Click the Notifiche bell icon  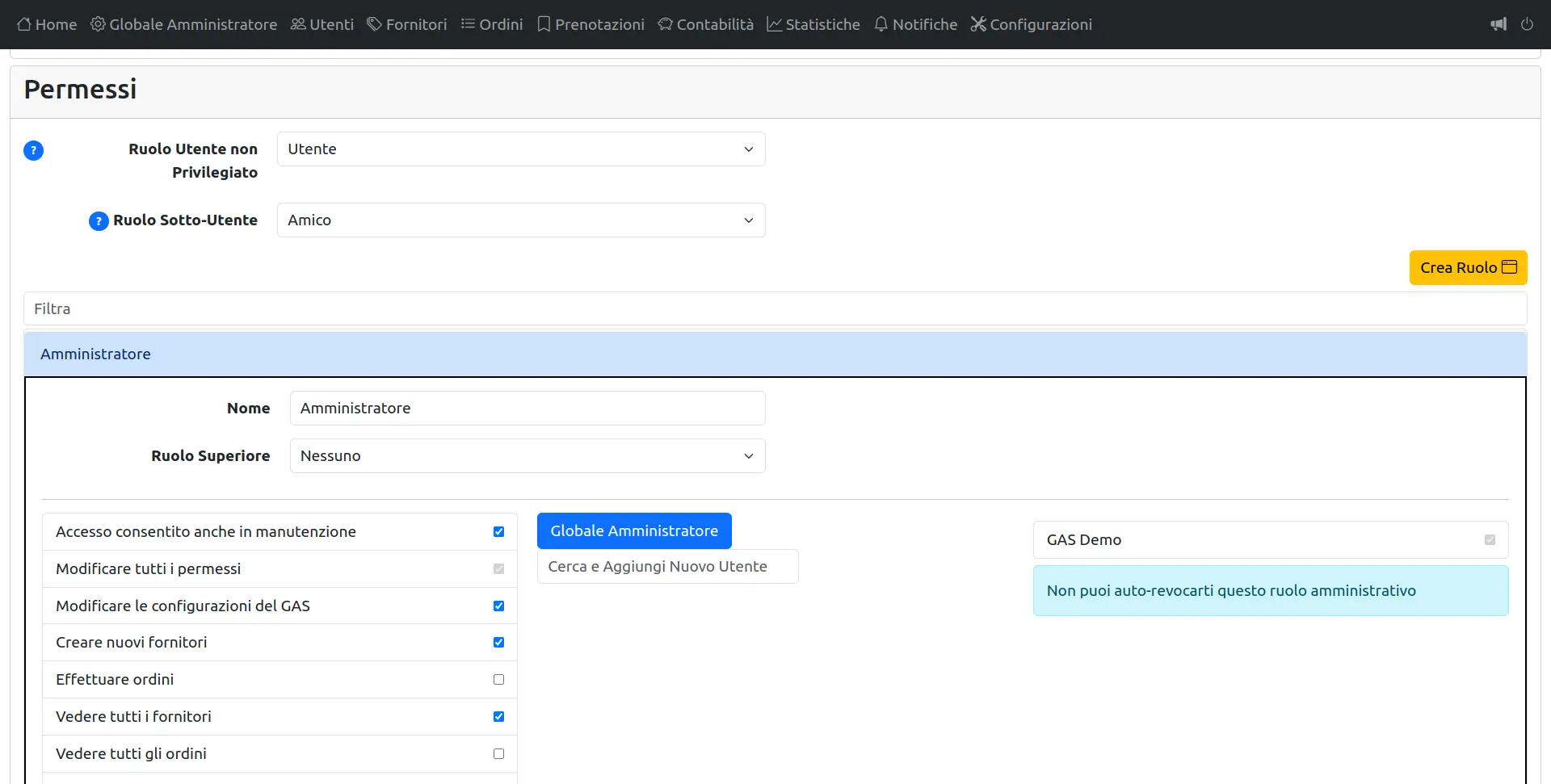(881, 24)
